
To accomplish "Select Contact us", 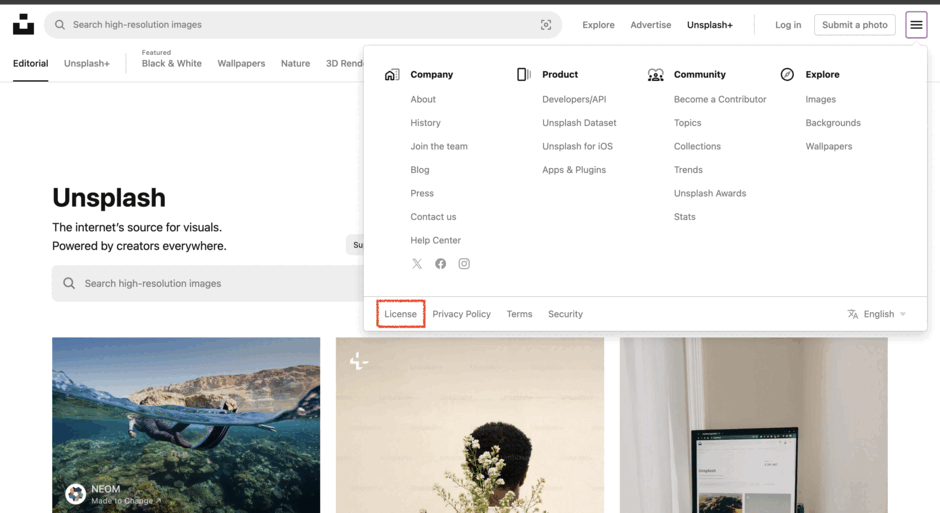I will tap(433, 217).
